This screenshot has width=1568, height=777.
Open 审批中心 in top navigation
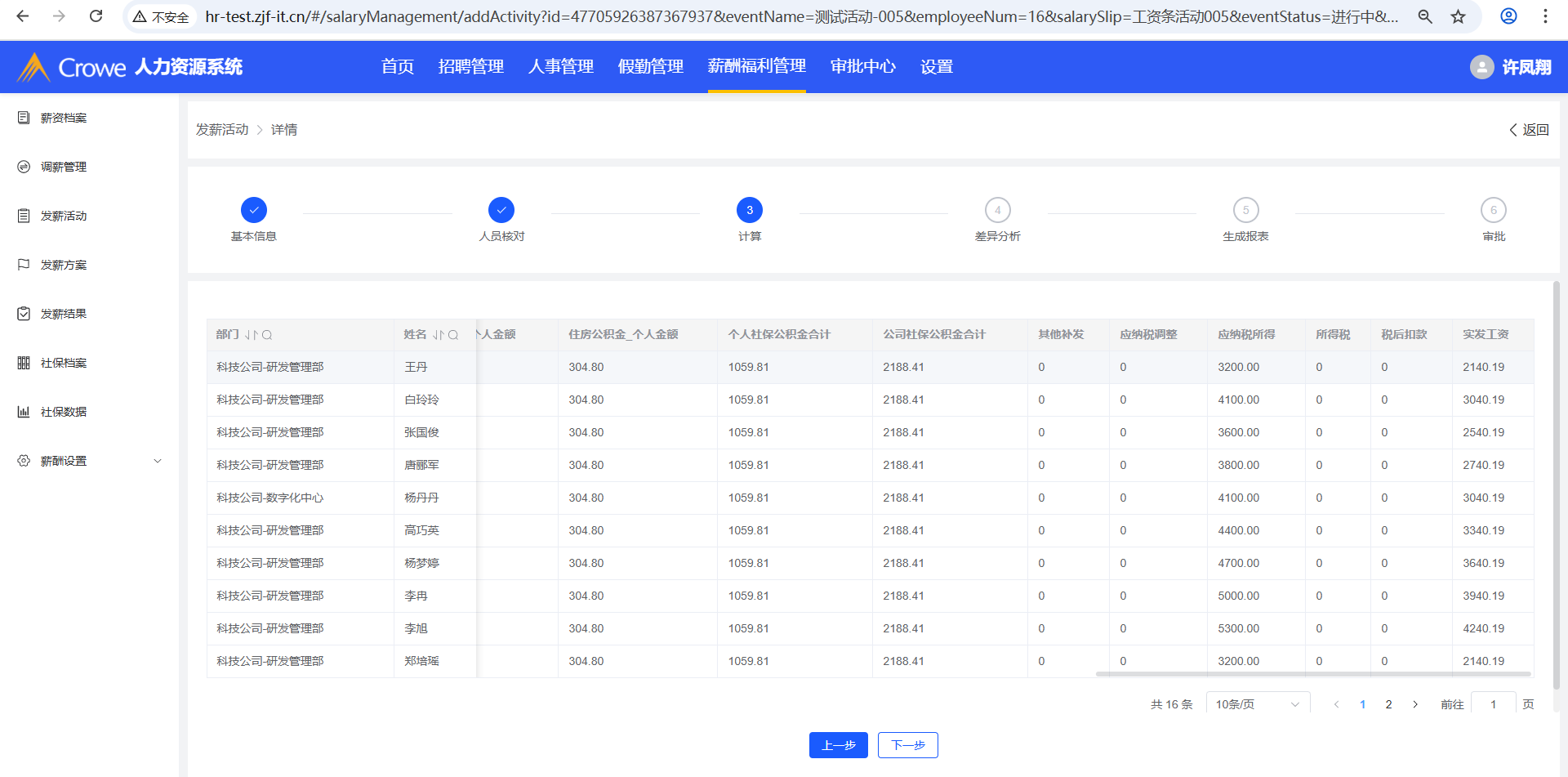(x=862, y=67)
